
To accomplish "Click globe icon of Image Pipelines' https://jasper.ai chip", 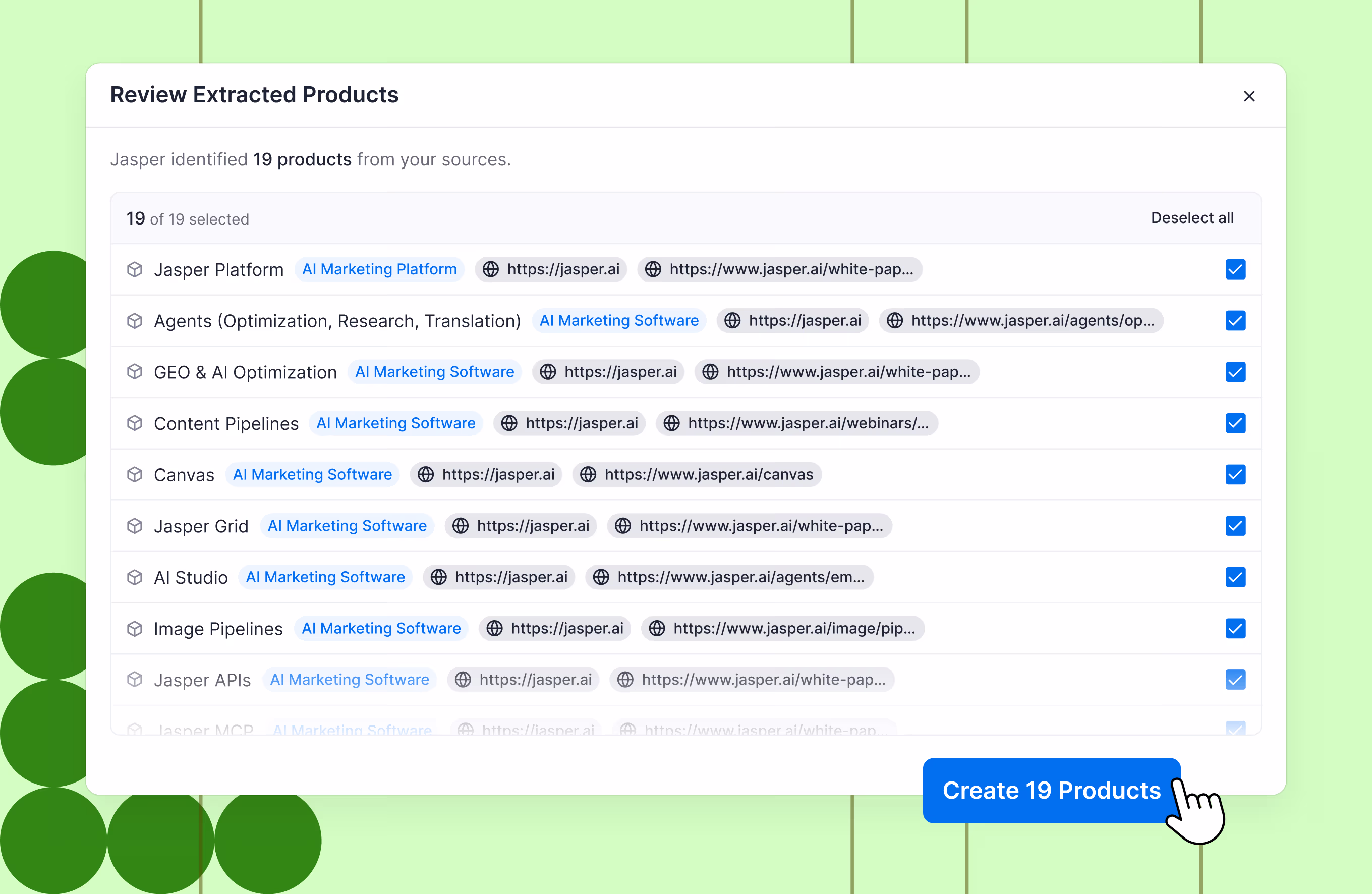I will 495,629.
